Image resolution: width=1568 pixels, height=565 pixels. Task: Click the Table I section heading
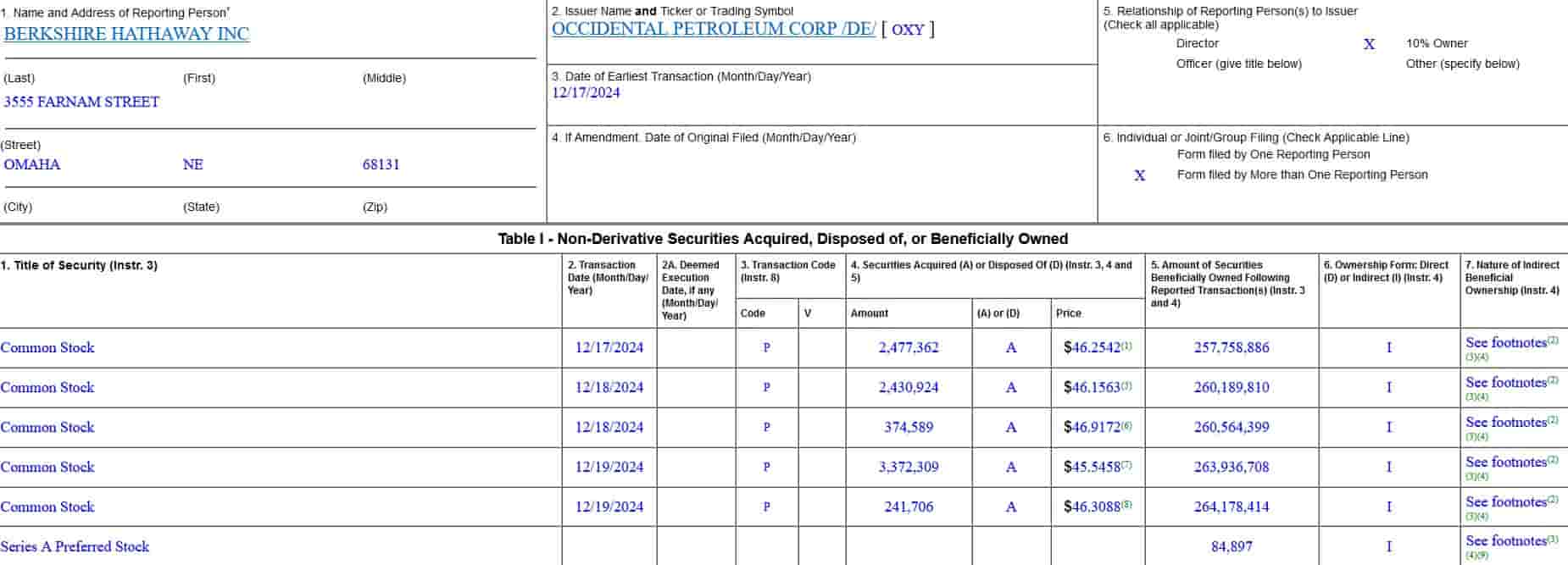(782, 239)
